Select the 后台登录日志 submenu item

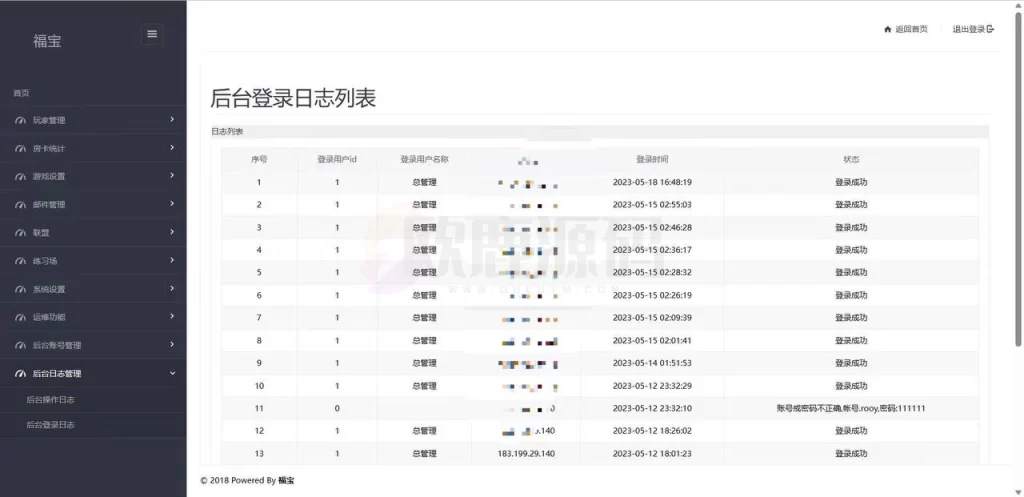50,425
